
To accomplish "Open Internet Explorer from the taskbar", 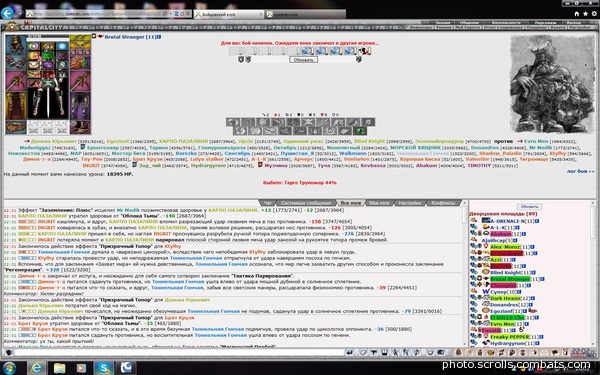I will pos(37,368).
